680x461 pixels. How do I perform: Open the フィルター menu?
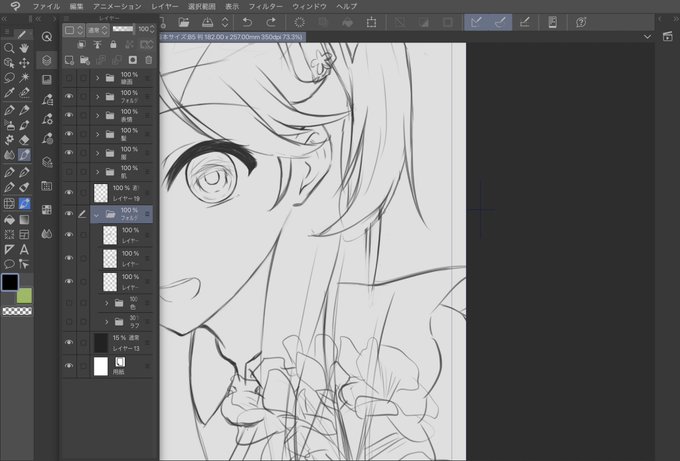click(x=265, y=7)
